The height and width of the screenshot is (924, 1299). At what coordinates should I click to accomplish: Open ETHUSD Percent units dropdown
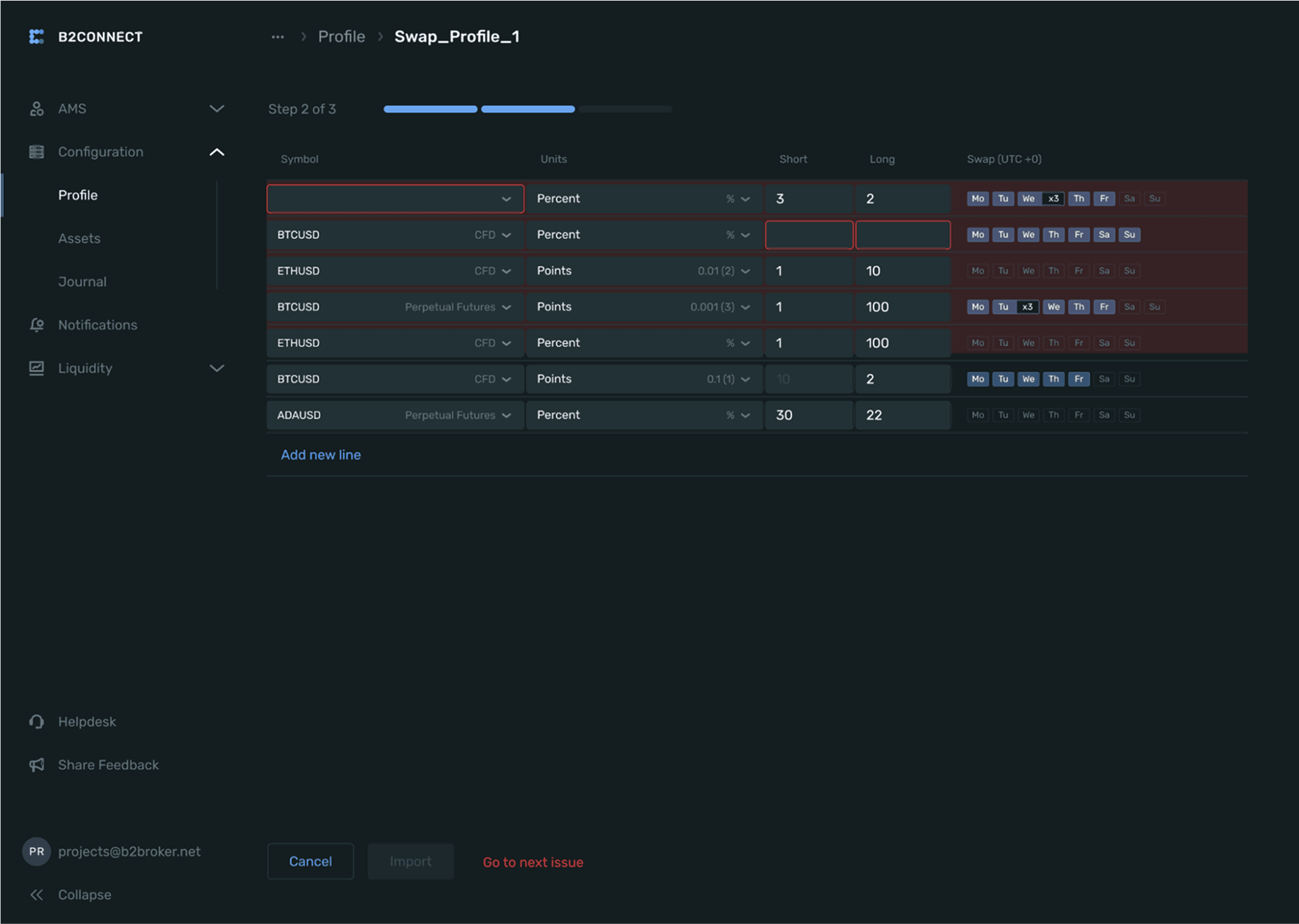(644, 343)
